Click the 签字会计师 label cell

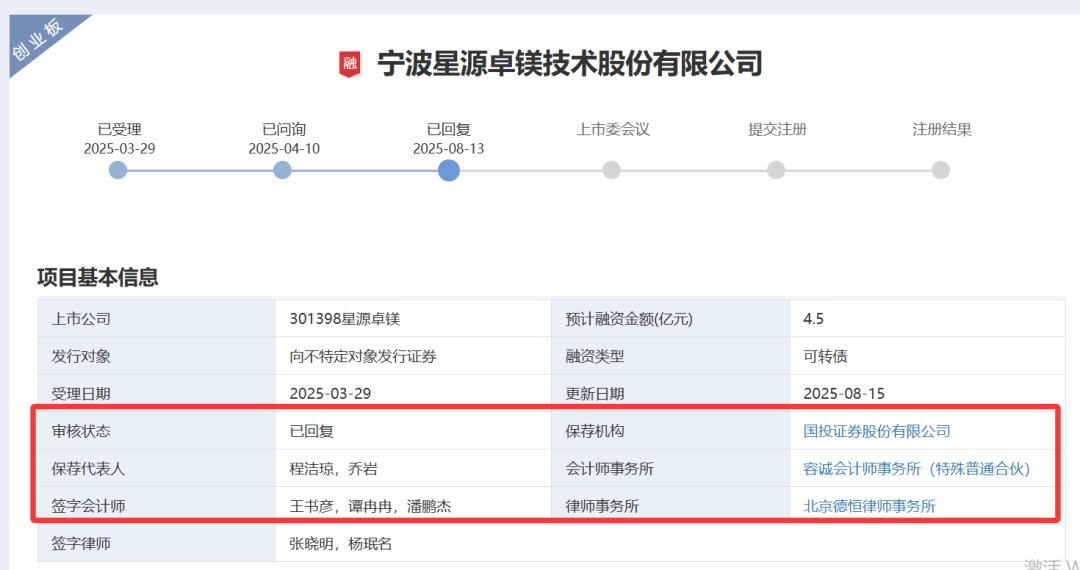(156, 506)
